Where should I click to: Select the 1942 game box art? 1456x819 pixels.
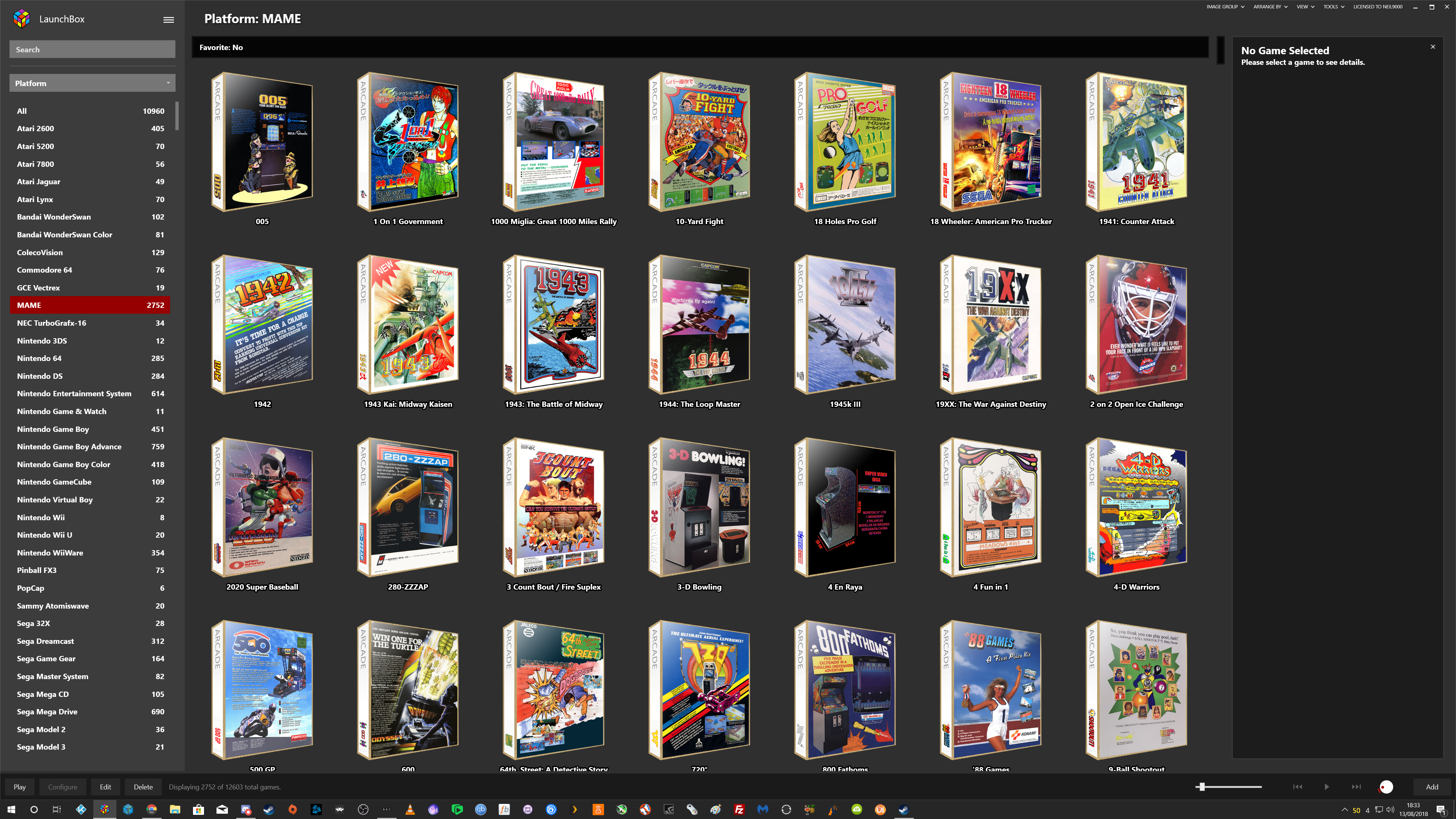point(262,324)
